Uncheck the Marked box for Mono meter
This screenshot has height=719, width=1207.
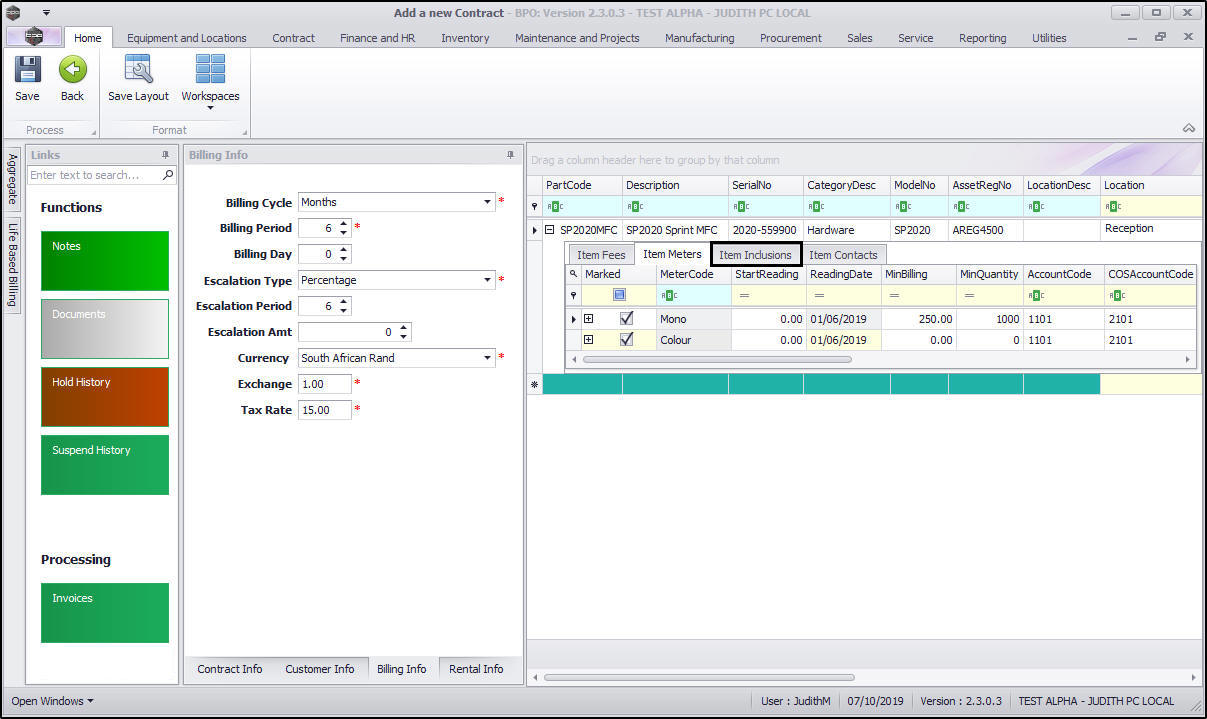click(627, 319)
